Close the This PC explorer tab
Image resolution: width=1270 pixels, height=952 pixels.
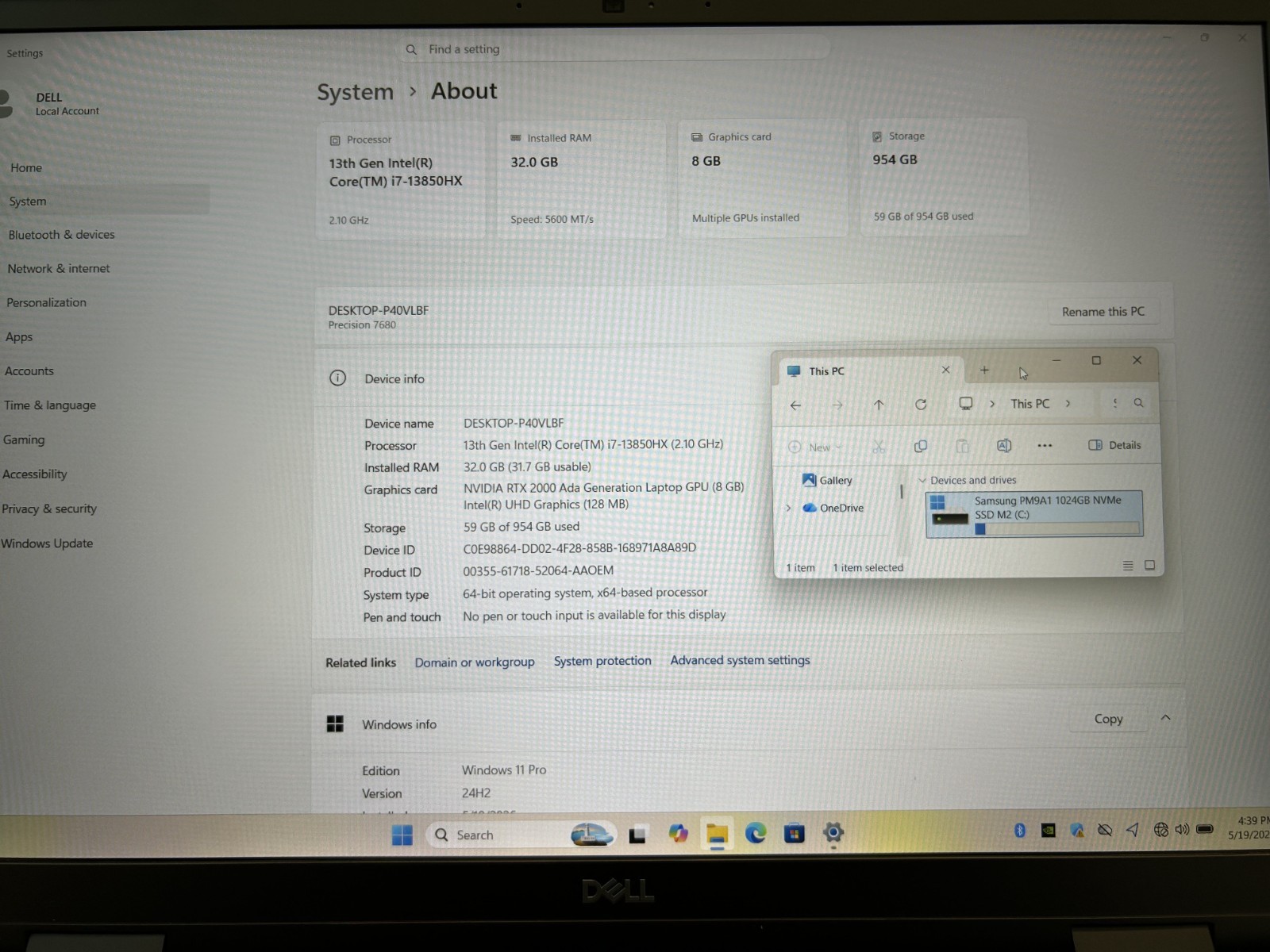click(x=945, y=370)
